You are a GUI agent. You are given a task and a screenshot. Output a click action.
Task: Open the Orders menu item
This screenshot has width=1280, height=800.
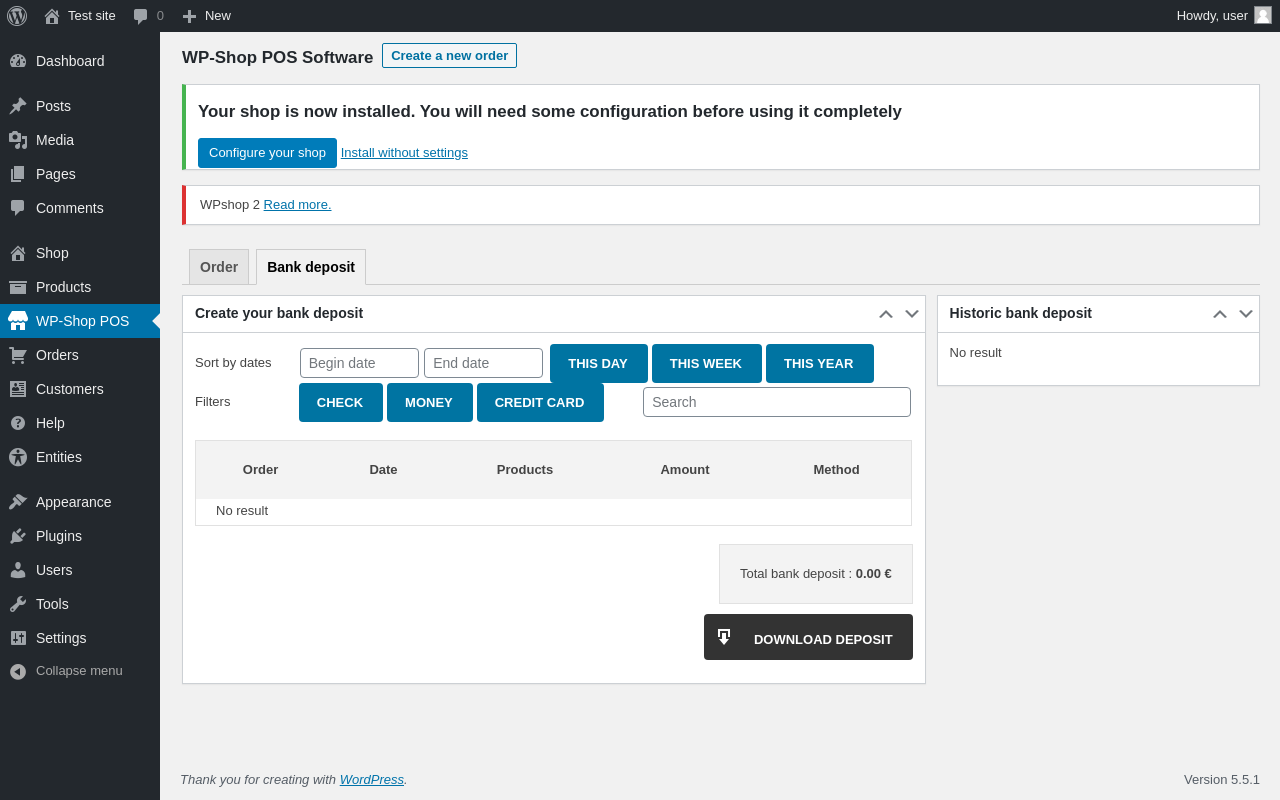80,355
